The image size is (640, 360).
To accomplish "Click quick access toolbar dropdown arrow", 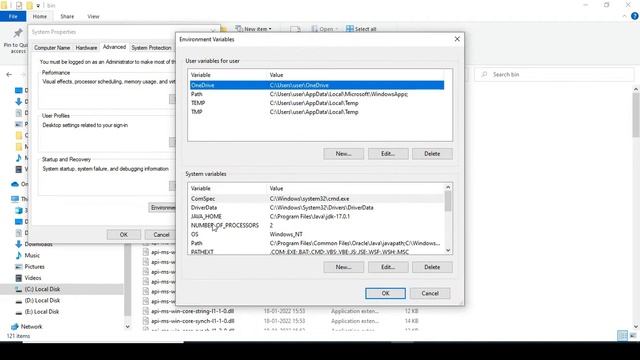I will (x=38, y=6).
